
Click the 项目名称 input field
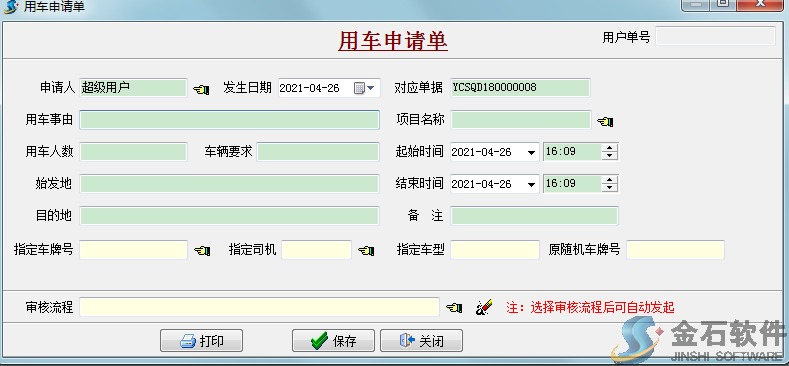point(521,120)
